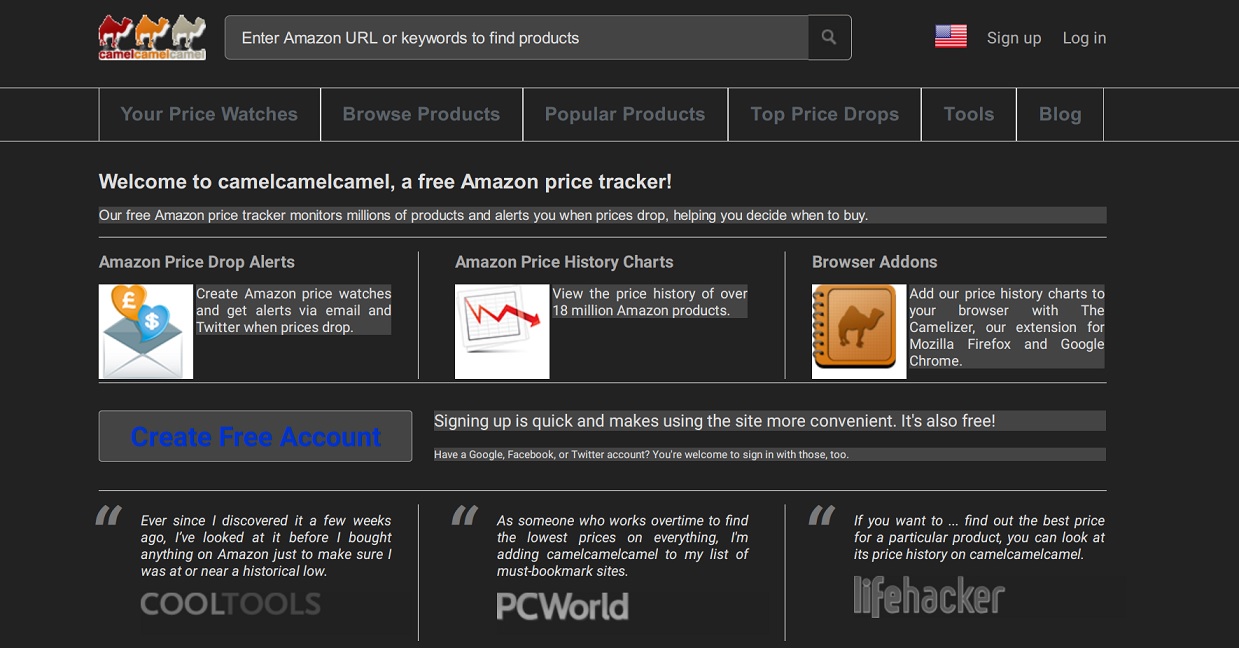The width and height of the screenshot is (1239, 648).
Task: Click the 'If you want to ... find out' quote
Action: point(979,537)
